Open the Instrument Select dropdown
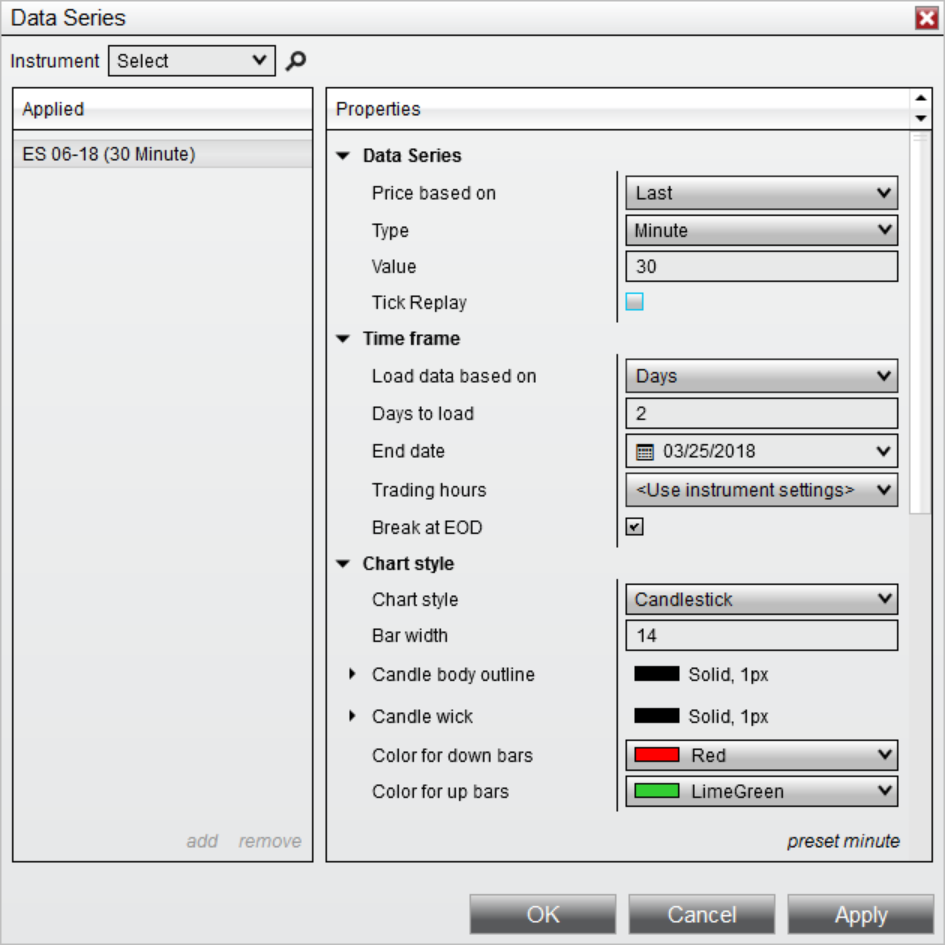 [192, 60]
